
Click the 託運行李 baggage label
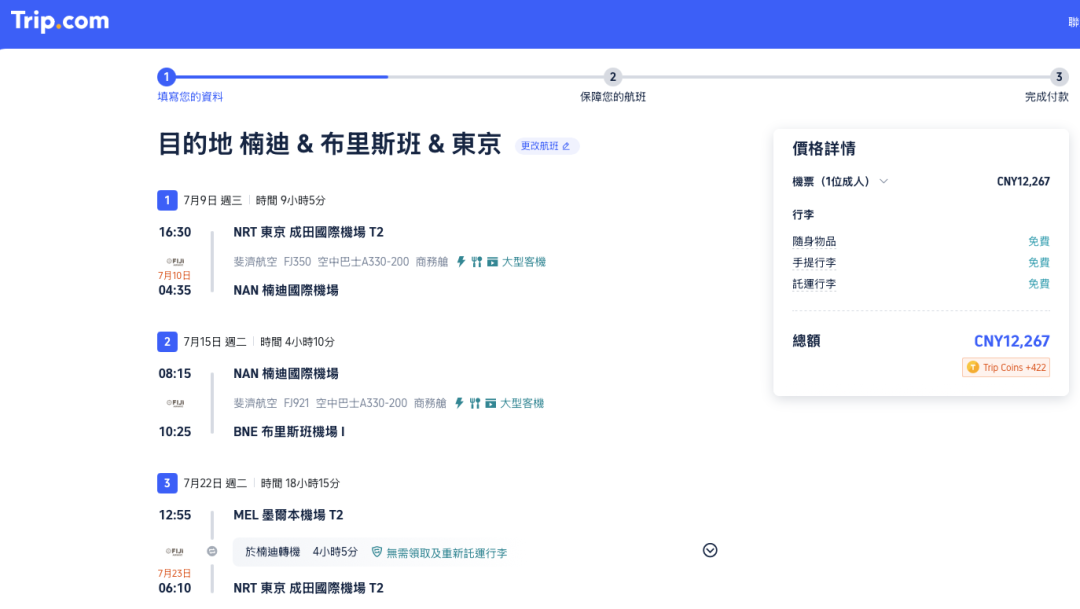click(x=814, y=284)
